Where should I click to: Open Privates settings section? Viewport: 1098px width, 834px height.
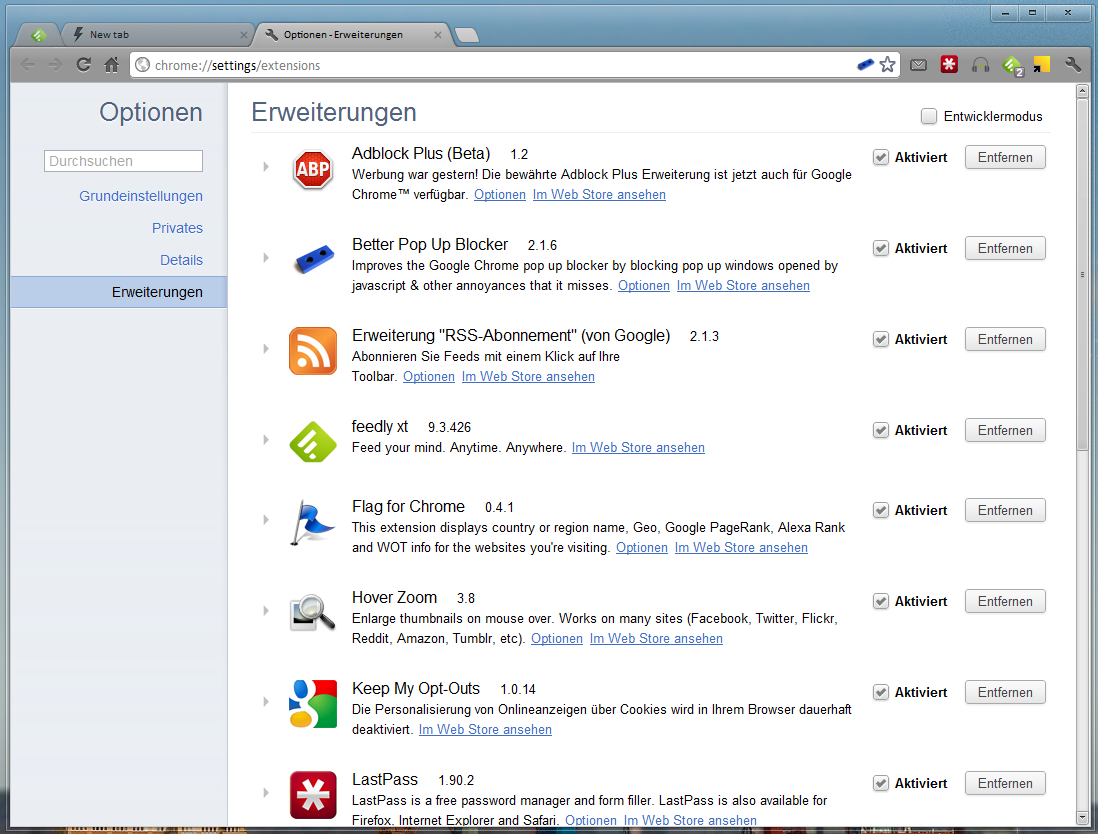click(177, 228)
